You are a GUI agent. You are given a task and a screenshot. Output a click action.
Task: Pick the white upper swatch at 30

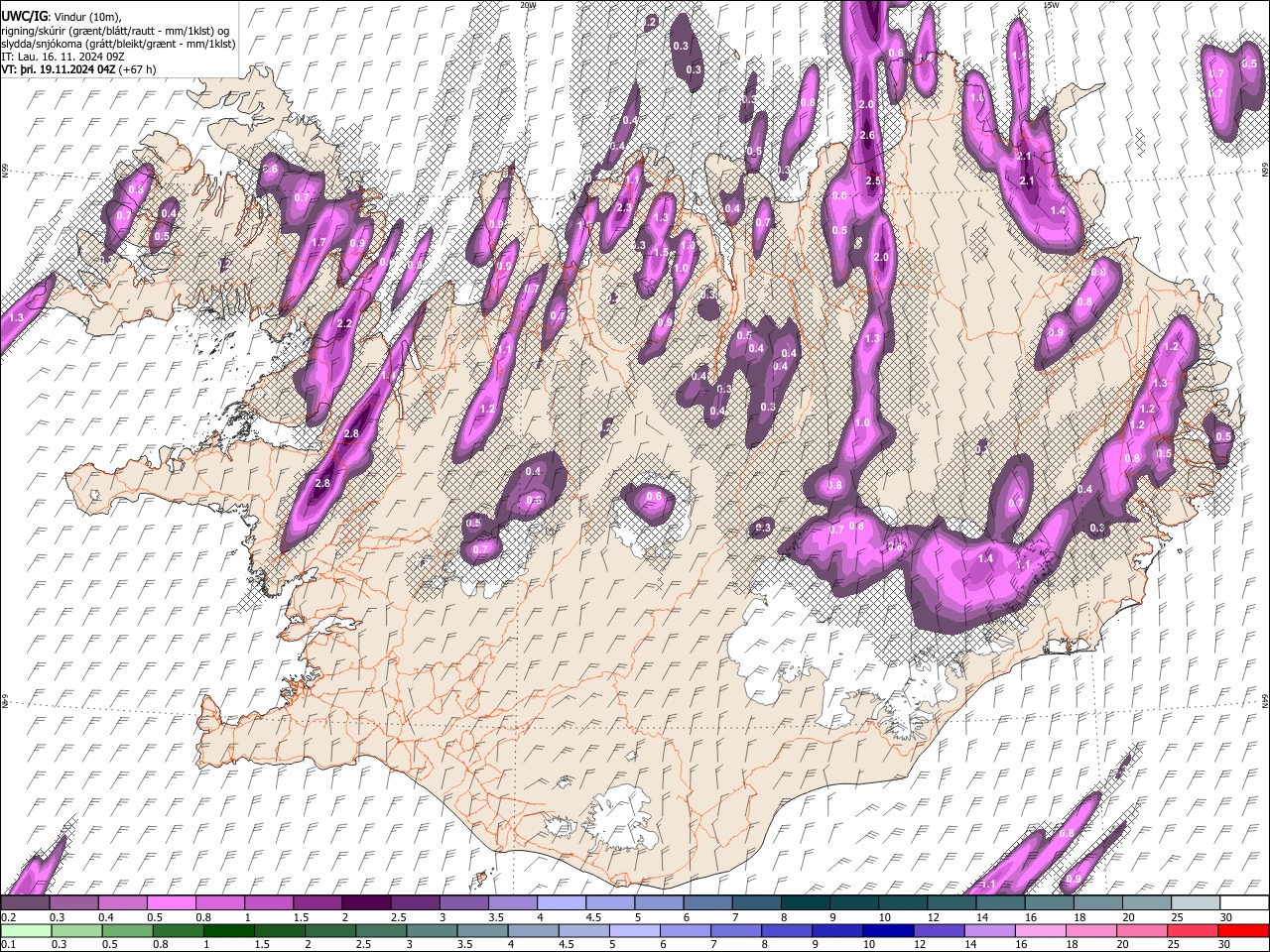coord(1244,902)
